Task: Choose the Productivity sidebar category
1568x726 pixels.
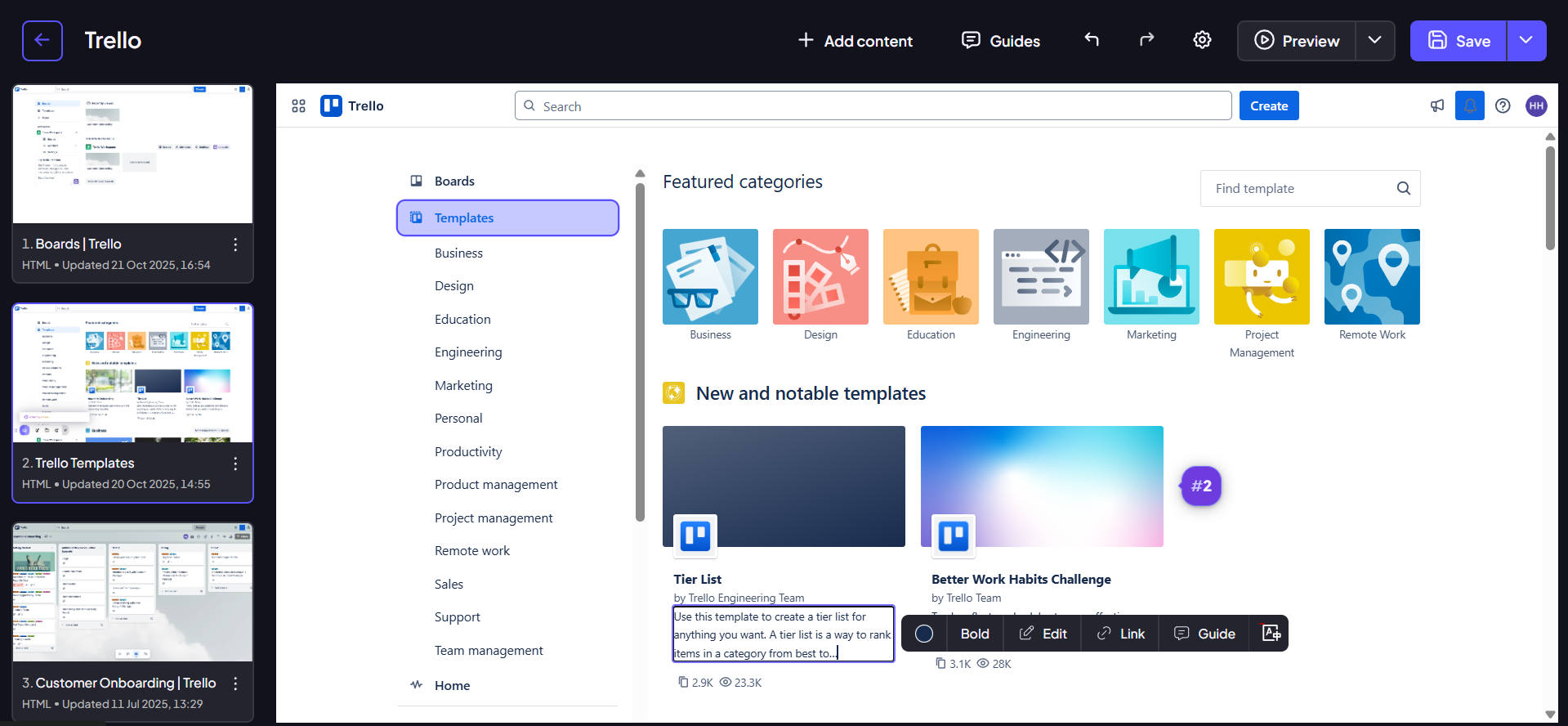Action: point(468,452)
